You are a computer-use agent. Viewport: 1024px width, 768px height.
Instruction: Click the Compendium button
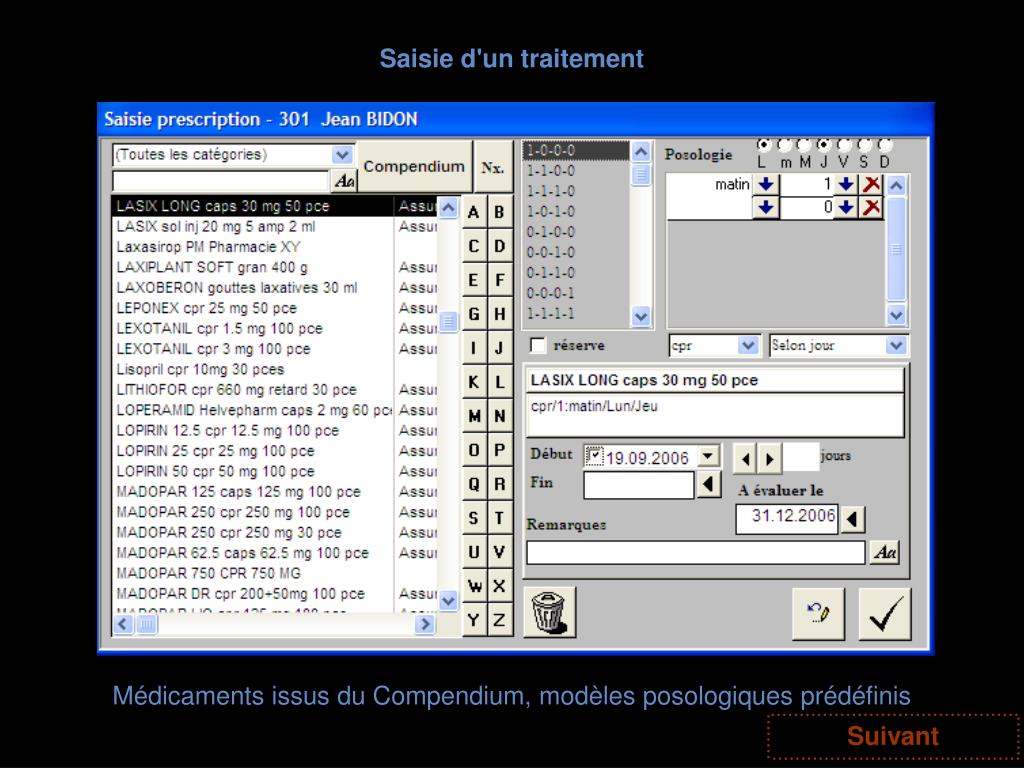tap(414, 167)
